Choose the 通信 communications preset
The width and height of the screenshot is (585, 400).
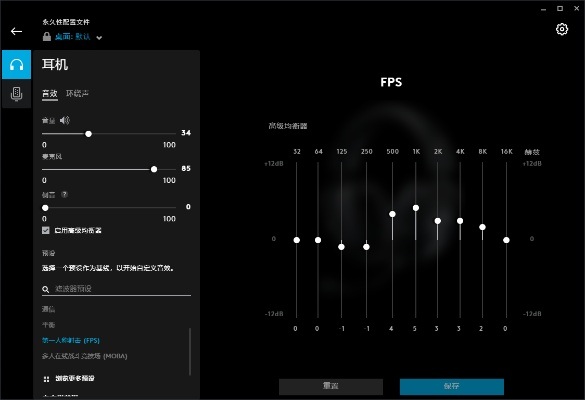coord(49,309)
